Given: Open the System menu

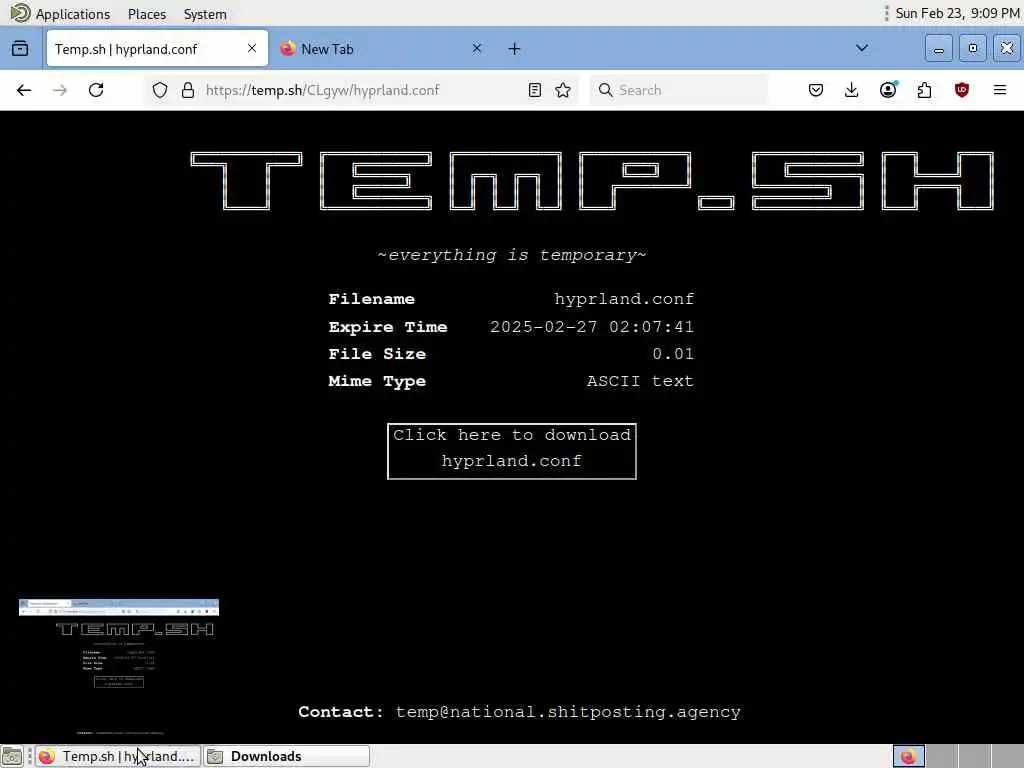Looking at the screenshot, I should point(205,14).
